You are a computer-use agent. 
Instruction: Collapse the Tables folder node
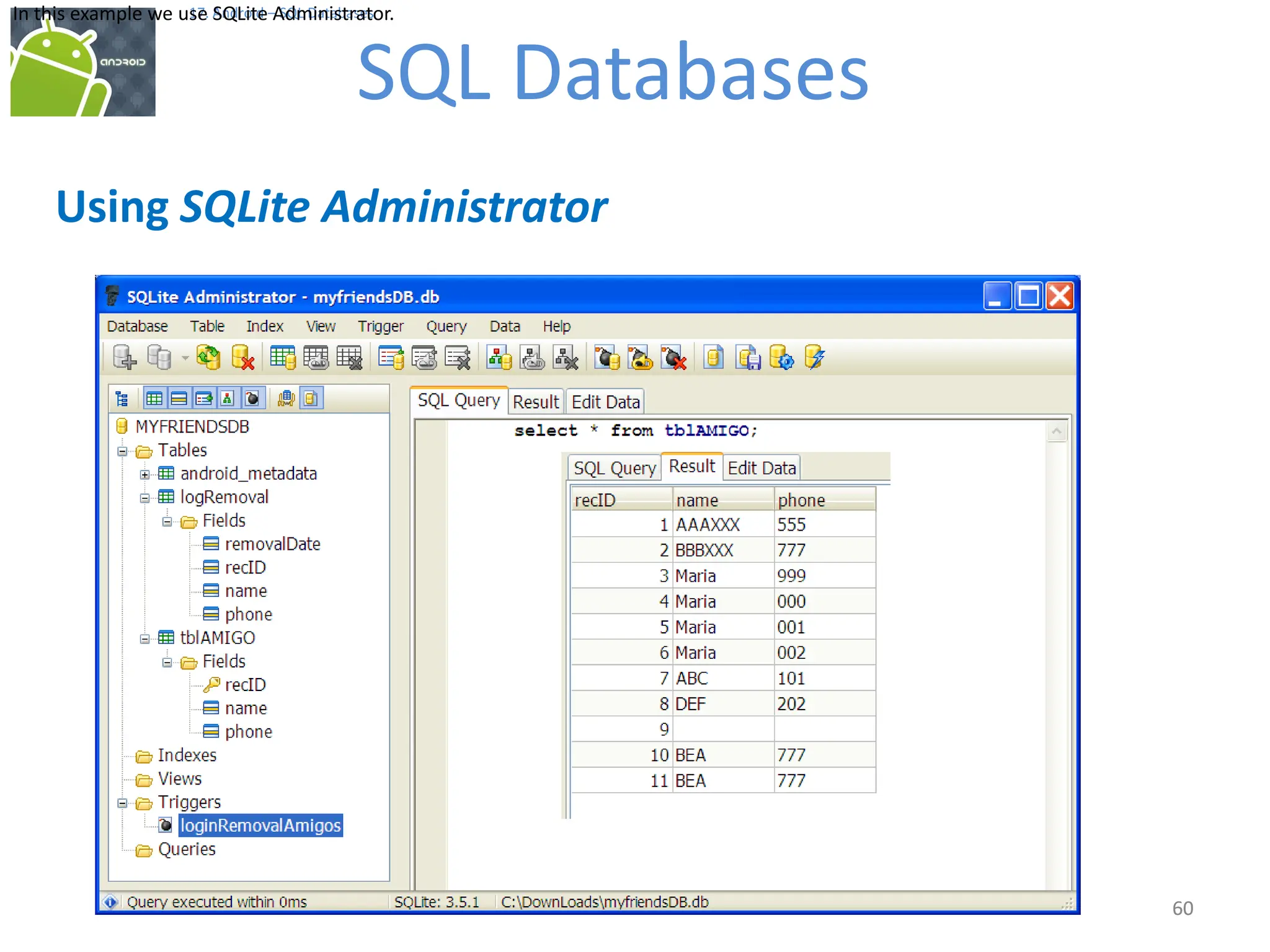122,451
